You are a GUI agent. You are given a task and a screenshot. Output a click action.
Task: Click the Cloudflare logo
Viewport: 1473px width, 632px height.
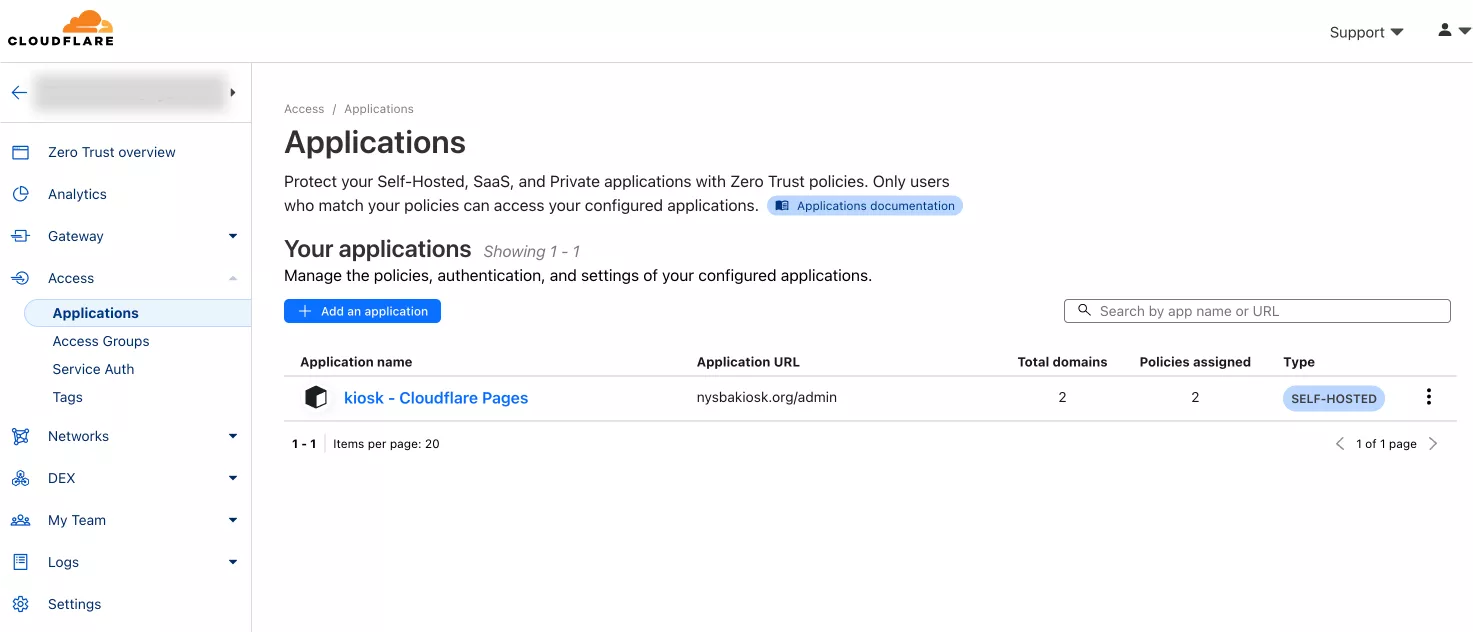[x=61, y=28]
